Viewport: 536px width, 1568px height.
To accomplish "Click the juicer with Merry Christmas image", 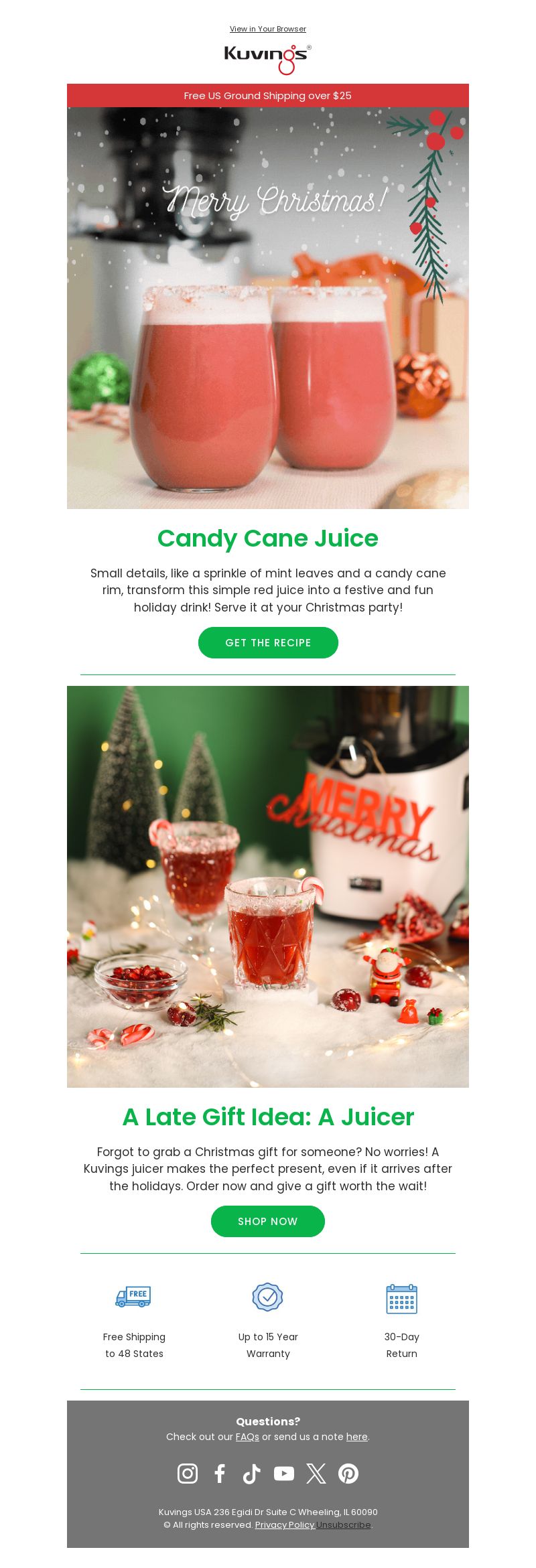I will 268,886.
